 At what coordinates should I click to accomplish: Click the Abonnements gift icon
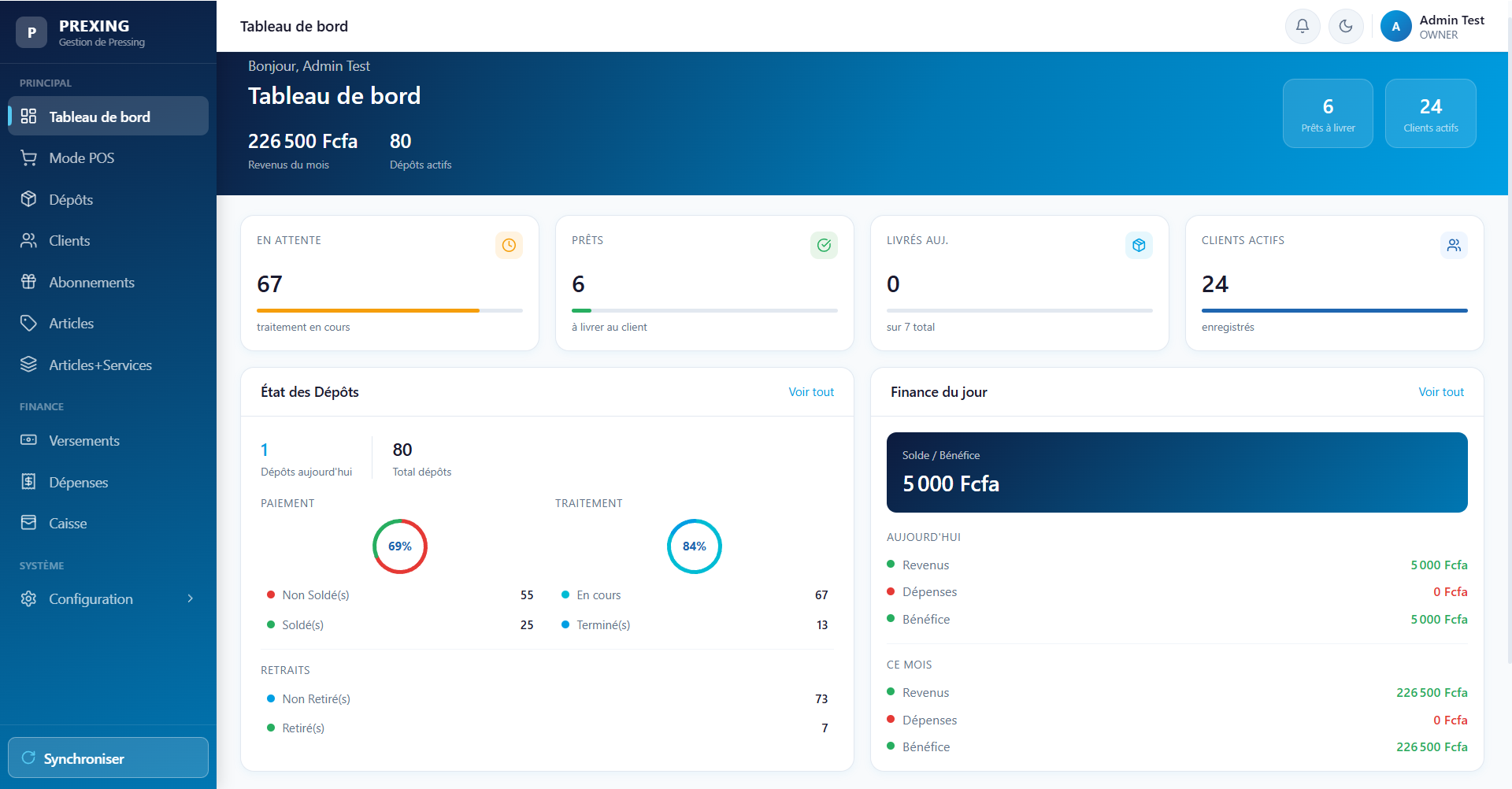point(29,282)
